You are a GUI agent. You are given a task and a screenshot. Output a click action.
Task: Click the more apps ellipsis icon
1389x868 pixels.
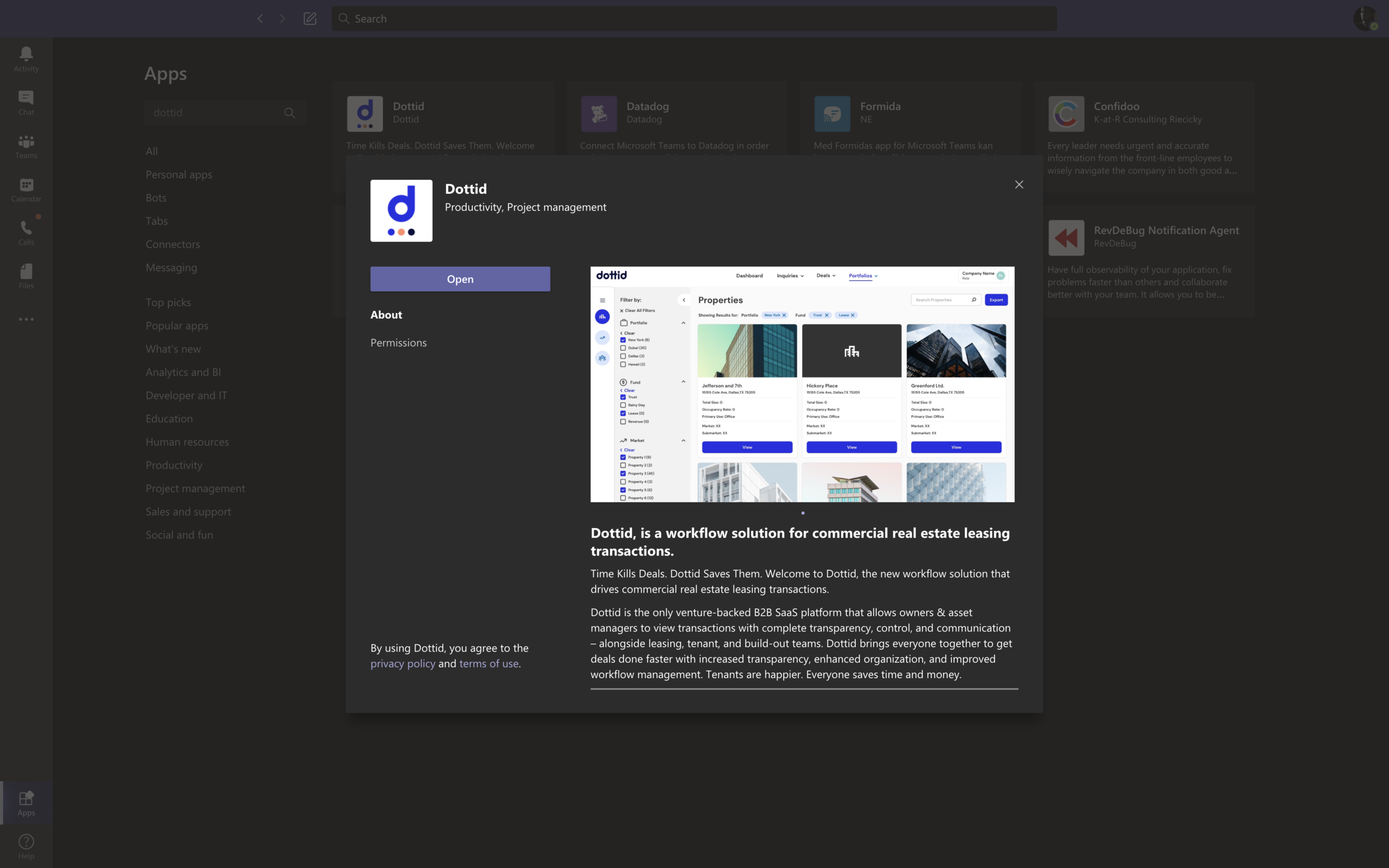click(x=26, y=319)
